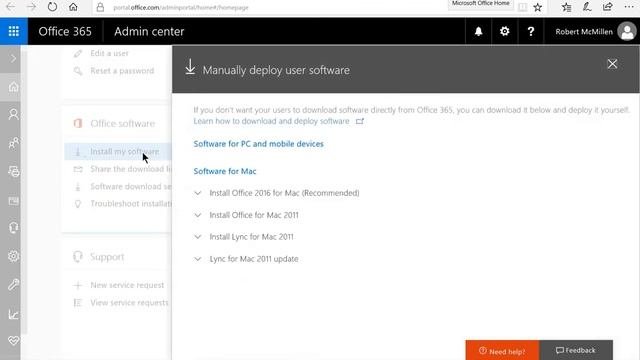Click New service request
The height and width of the screenshot is (360, 640).
coord(127,285)
